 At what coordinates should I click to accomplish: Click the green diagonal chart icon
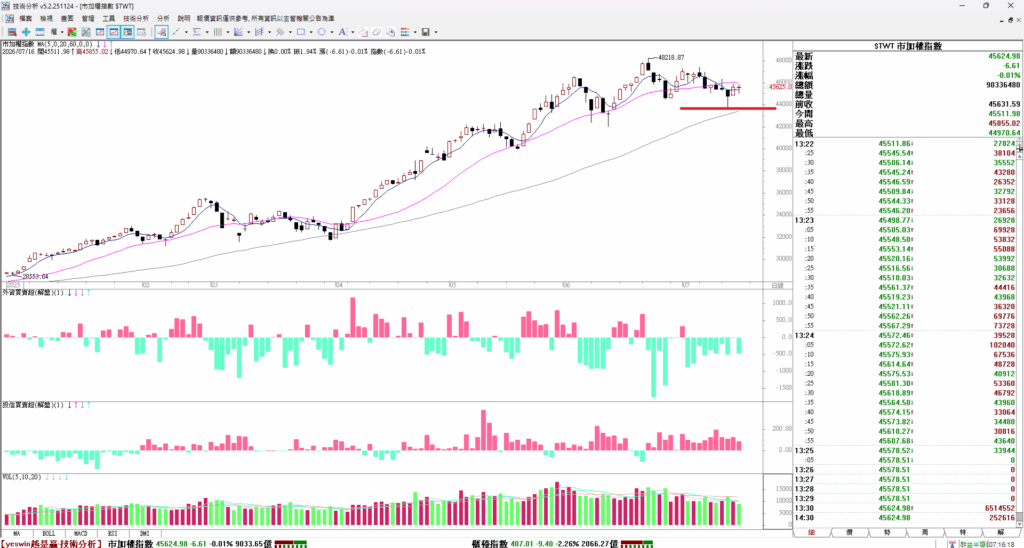86,31
